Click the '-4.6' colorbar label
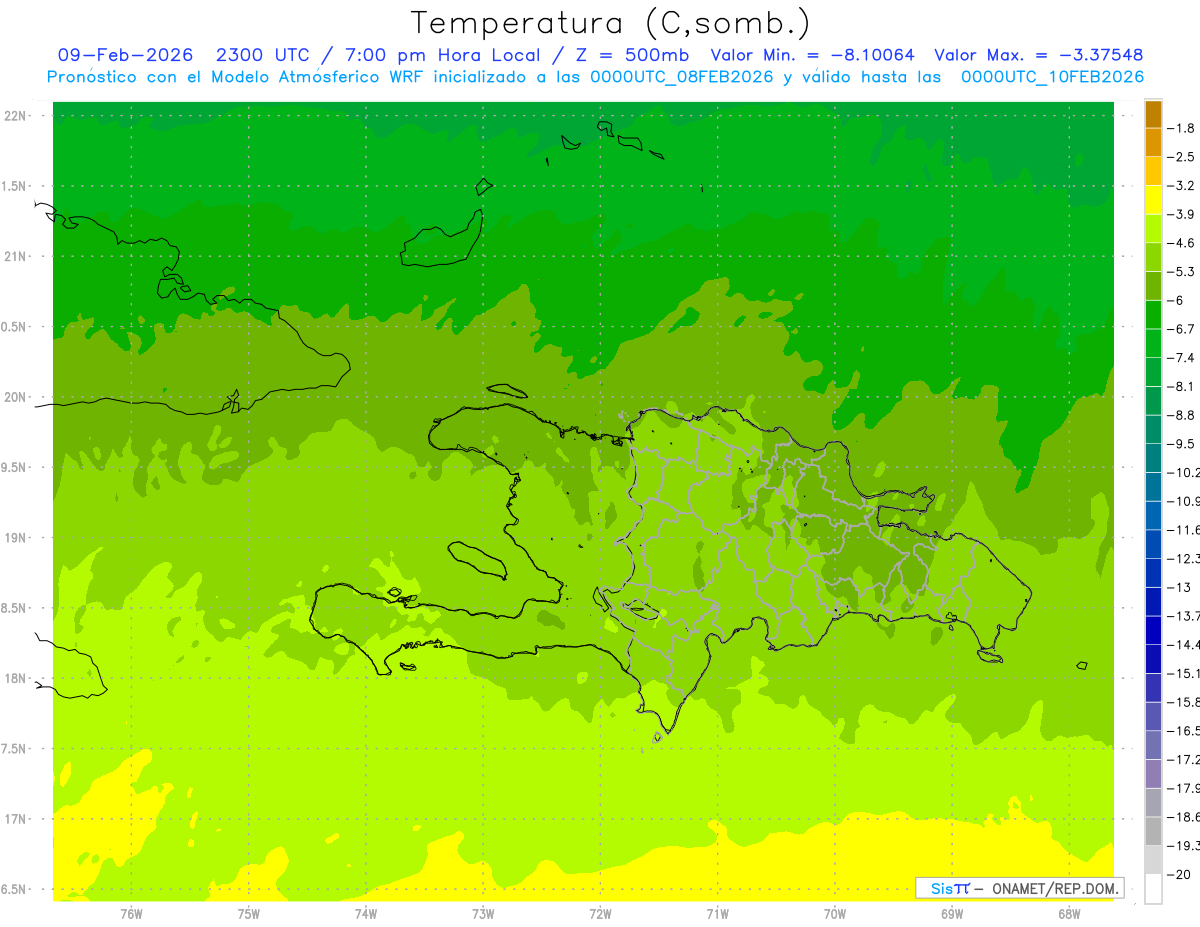The image size is (1200, 927). [x=1181, y=243]
